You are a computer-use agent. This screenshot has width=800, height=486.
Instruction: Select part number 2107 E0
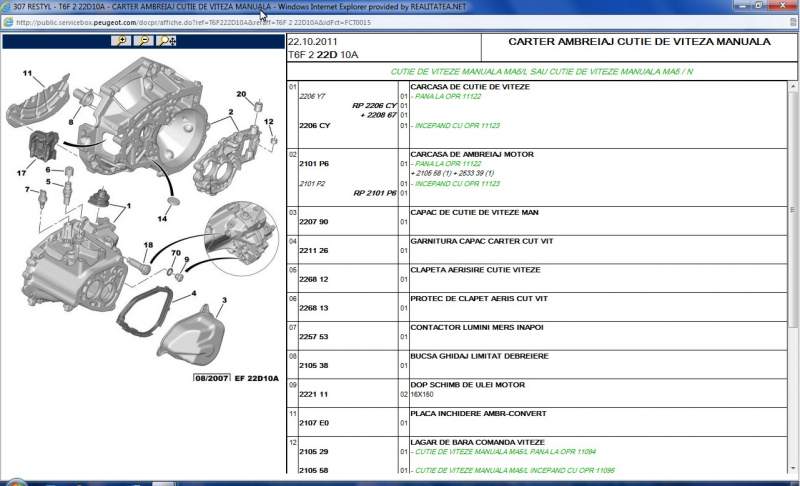point(314,423)
